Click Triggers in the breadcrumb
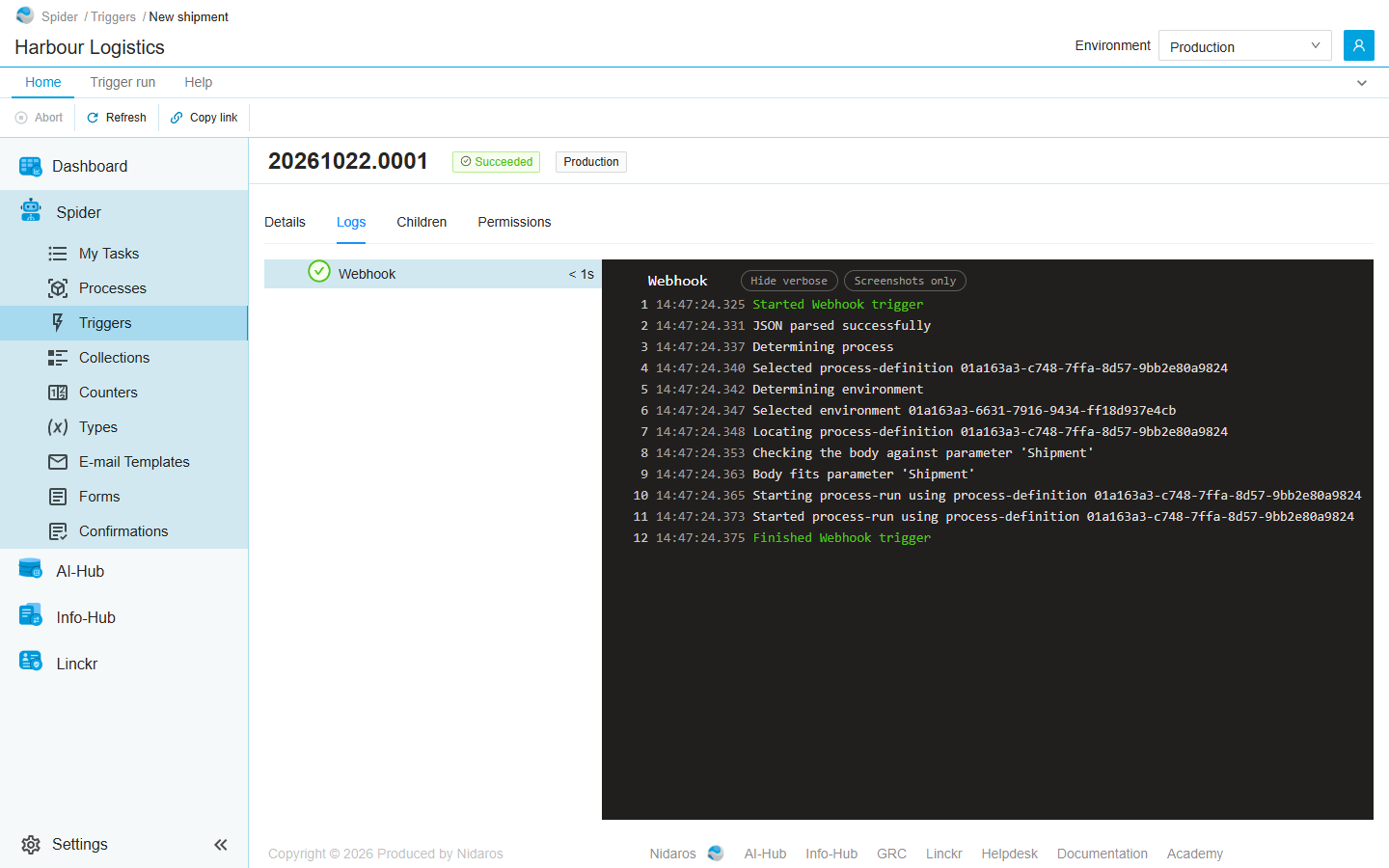The width and height of the screenshot is (1389, 868). click(x=113, y=16)
